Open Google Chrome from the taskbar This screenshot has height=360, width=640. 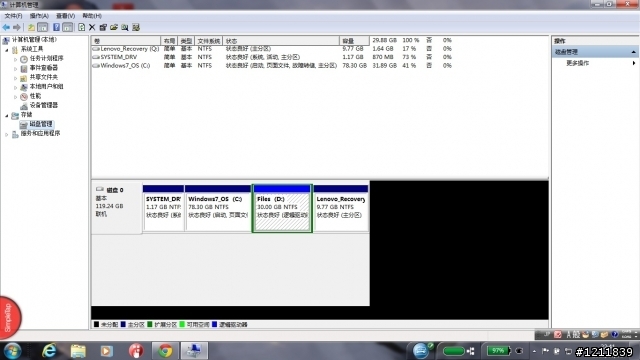pyautogui.click(x=165, y=351)
